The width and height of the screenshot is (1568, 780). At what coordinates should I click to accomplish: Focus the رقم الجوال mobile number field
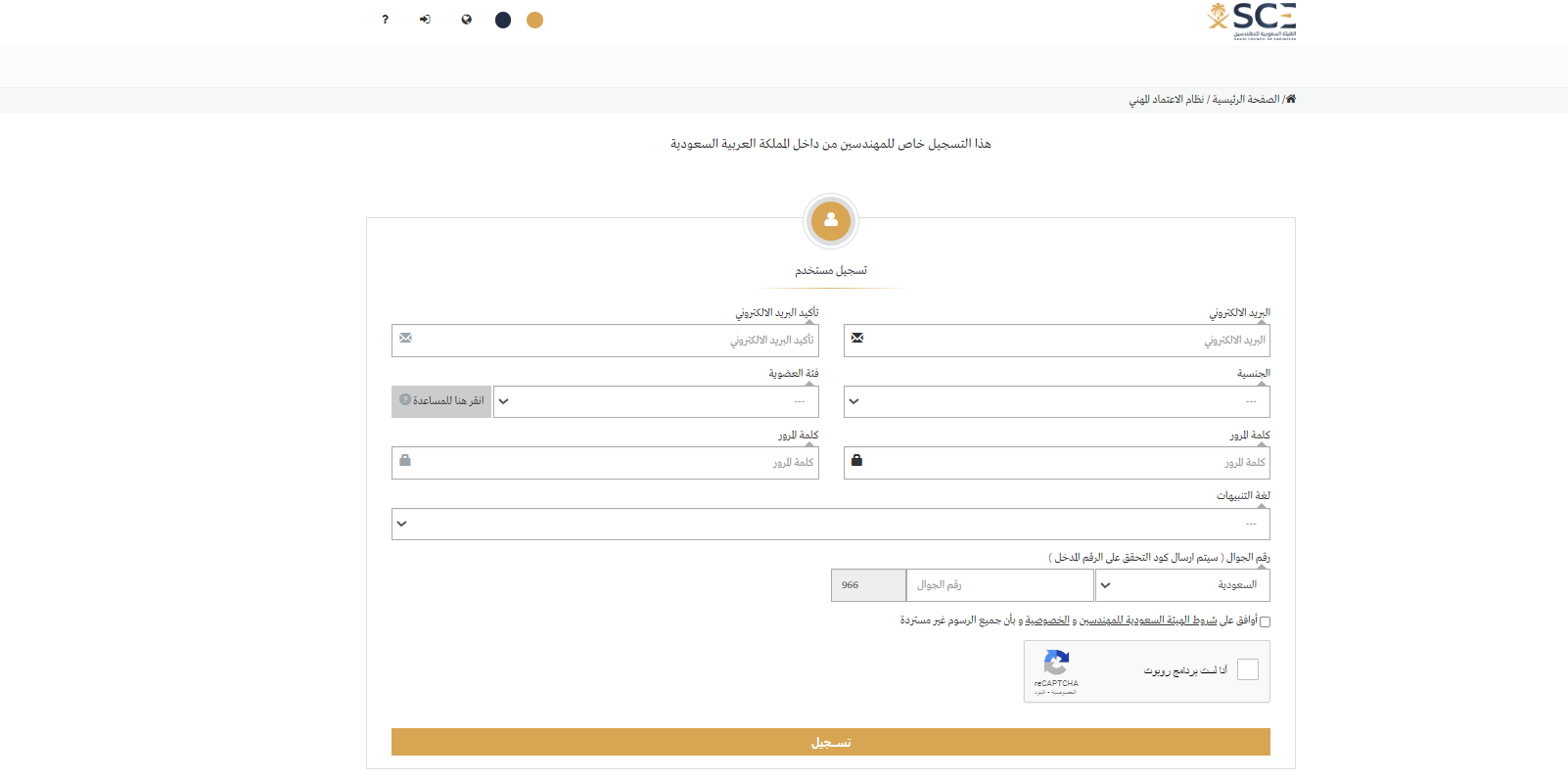click(x=999, y=585)
